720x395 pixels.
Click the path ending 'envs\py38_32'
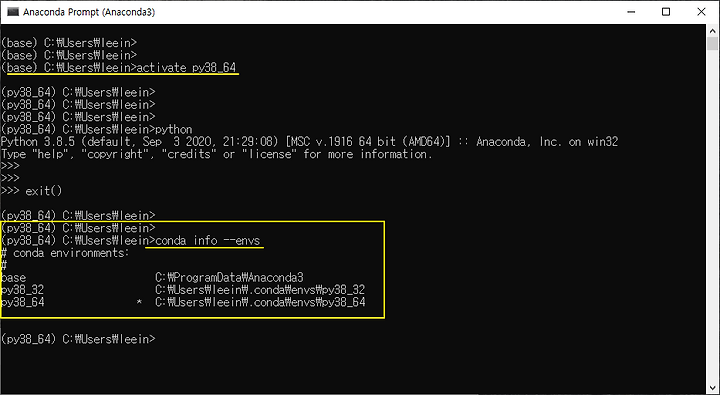click(x=260, y=290)
